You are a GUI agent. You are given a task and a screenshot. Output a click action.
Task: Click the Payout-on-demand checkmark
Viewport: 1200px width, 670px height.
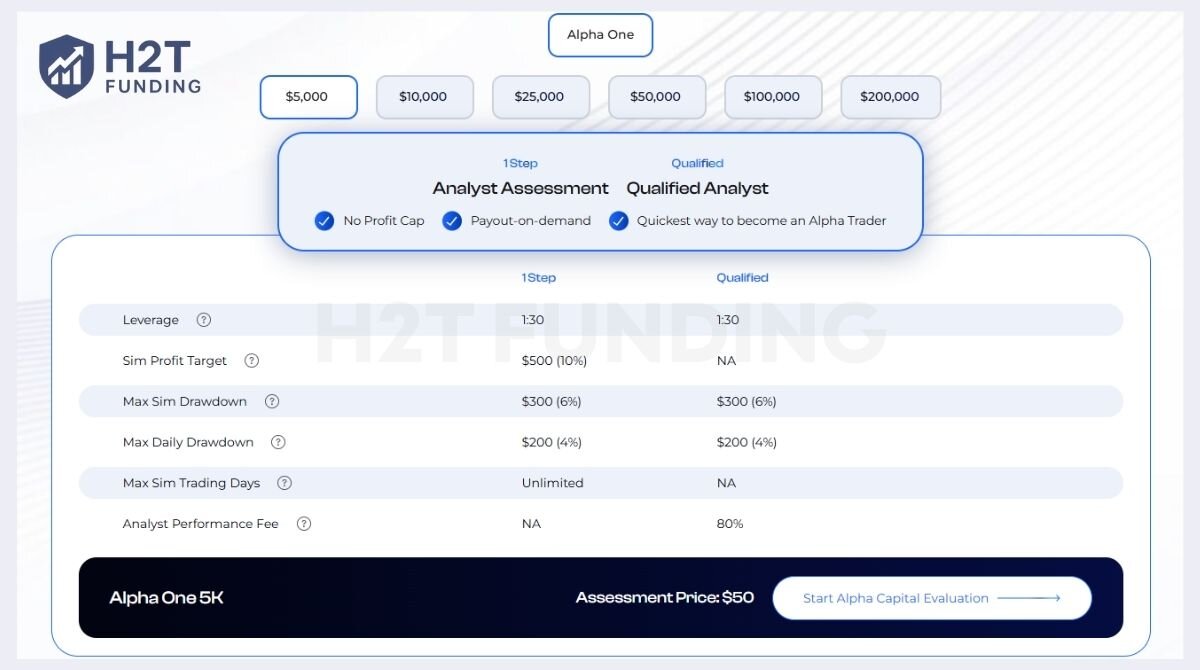(x=452, y=221)
